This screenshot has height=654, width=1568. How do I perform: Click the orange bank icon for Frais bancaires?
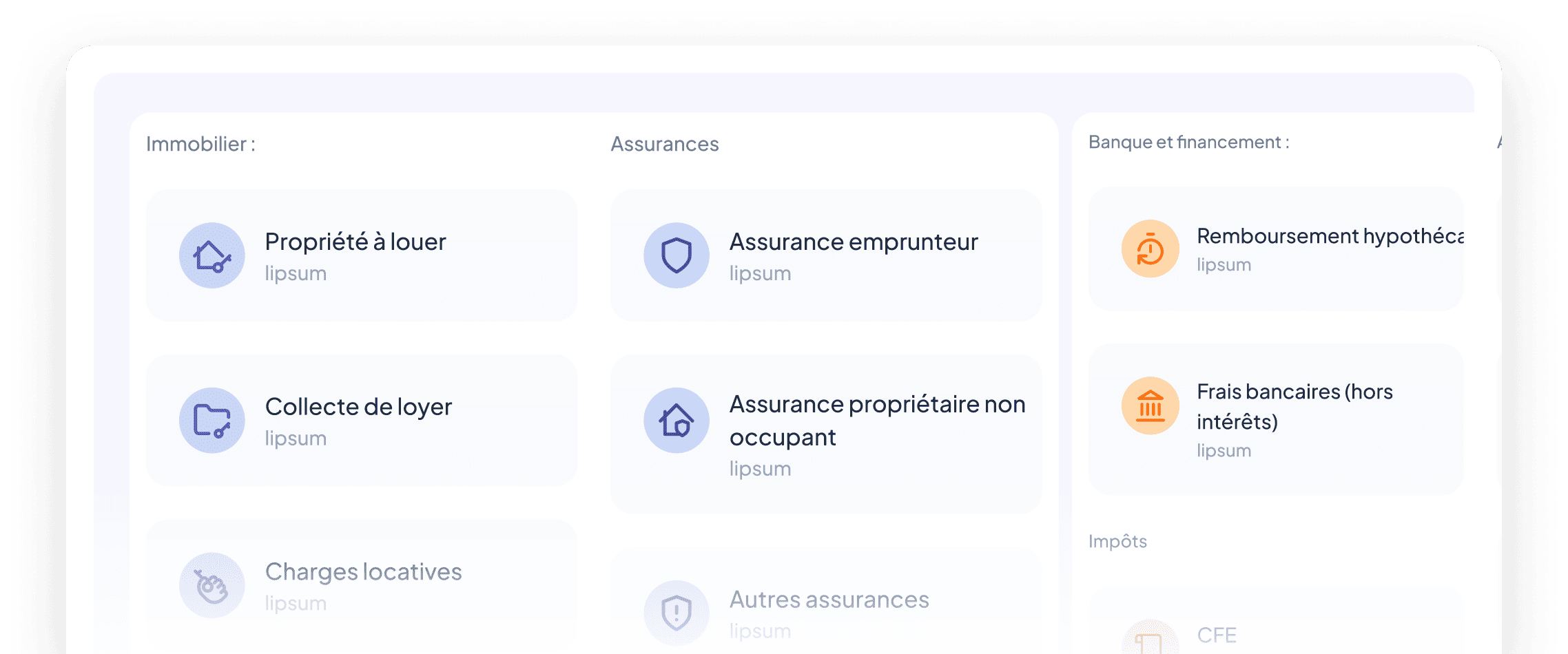coord(1151,406)
